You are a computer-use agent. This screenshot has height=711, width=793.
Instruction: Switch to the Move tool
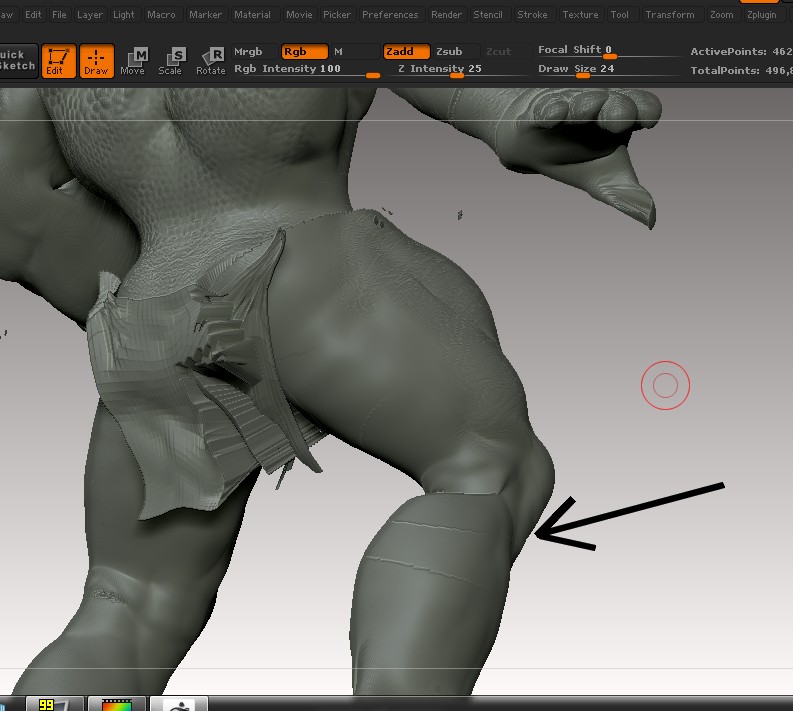pos(133,61)
